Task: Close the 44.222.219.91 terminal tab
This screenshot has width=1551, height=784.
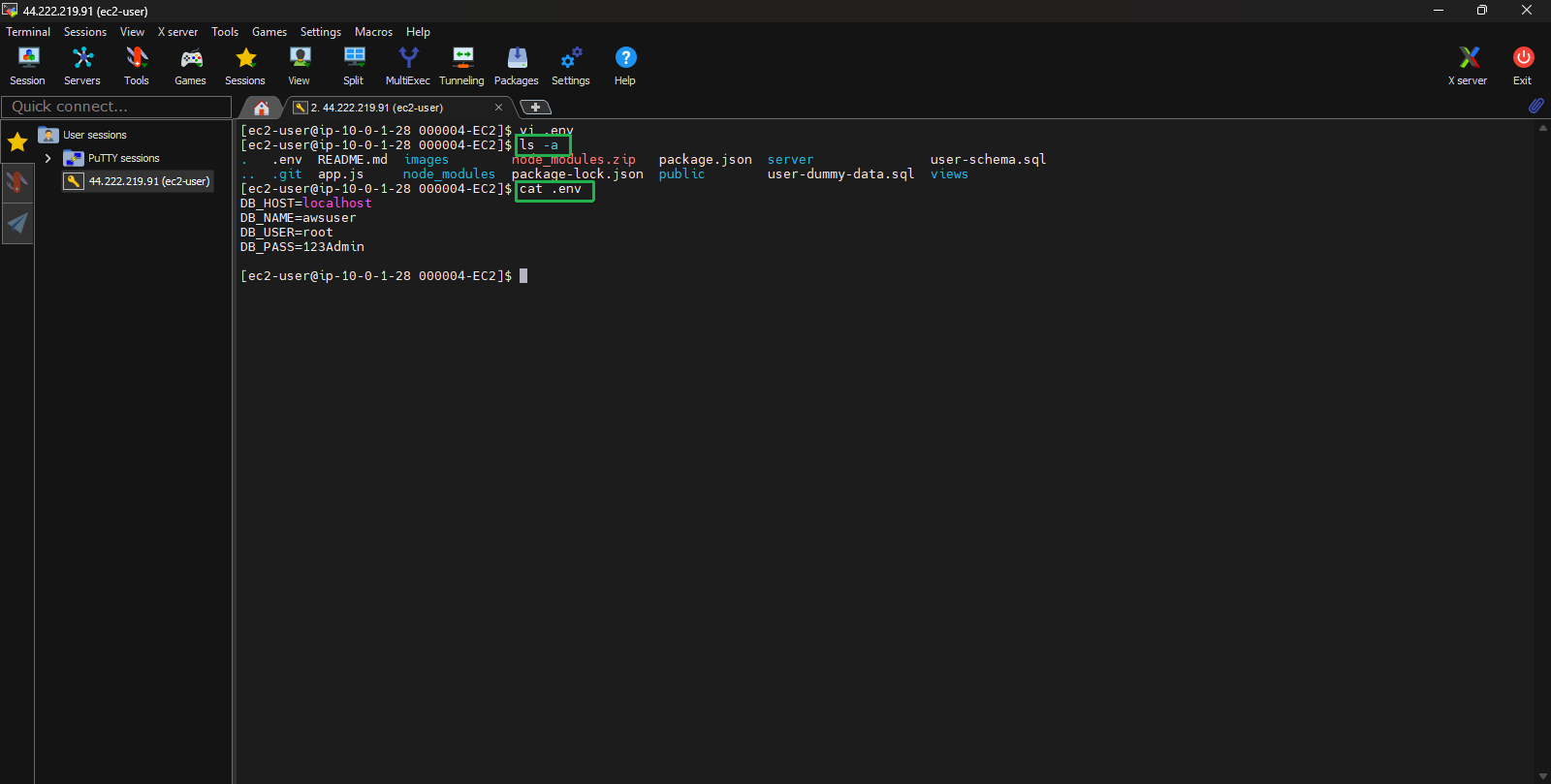Action: point(499,108)
